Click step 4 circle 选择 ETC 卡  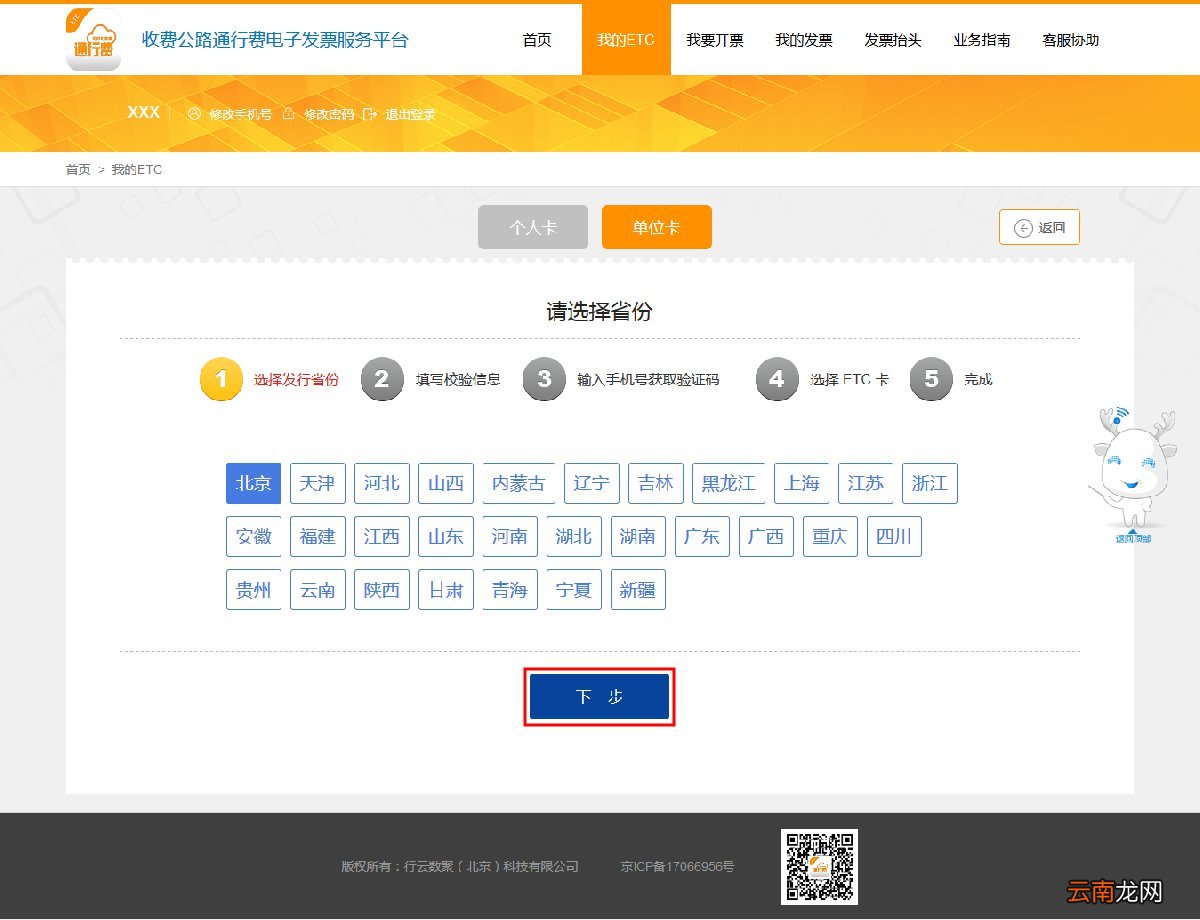click(777, 380)
